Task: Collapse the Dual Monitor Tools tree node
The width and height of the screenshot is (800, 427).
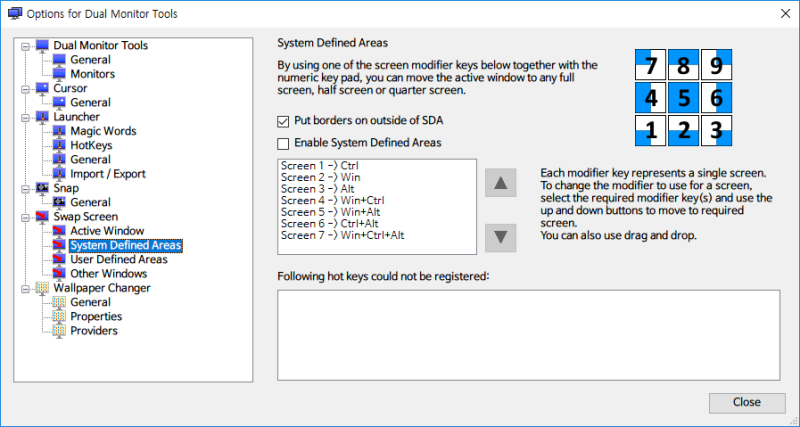Action: point(25,46)
